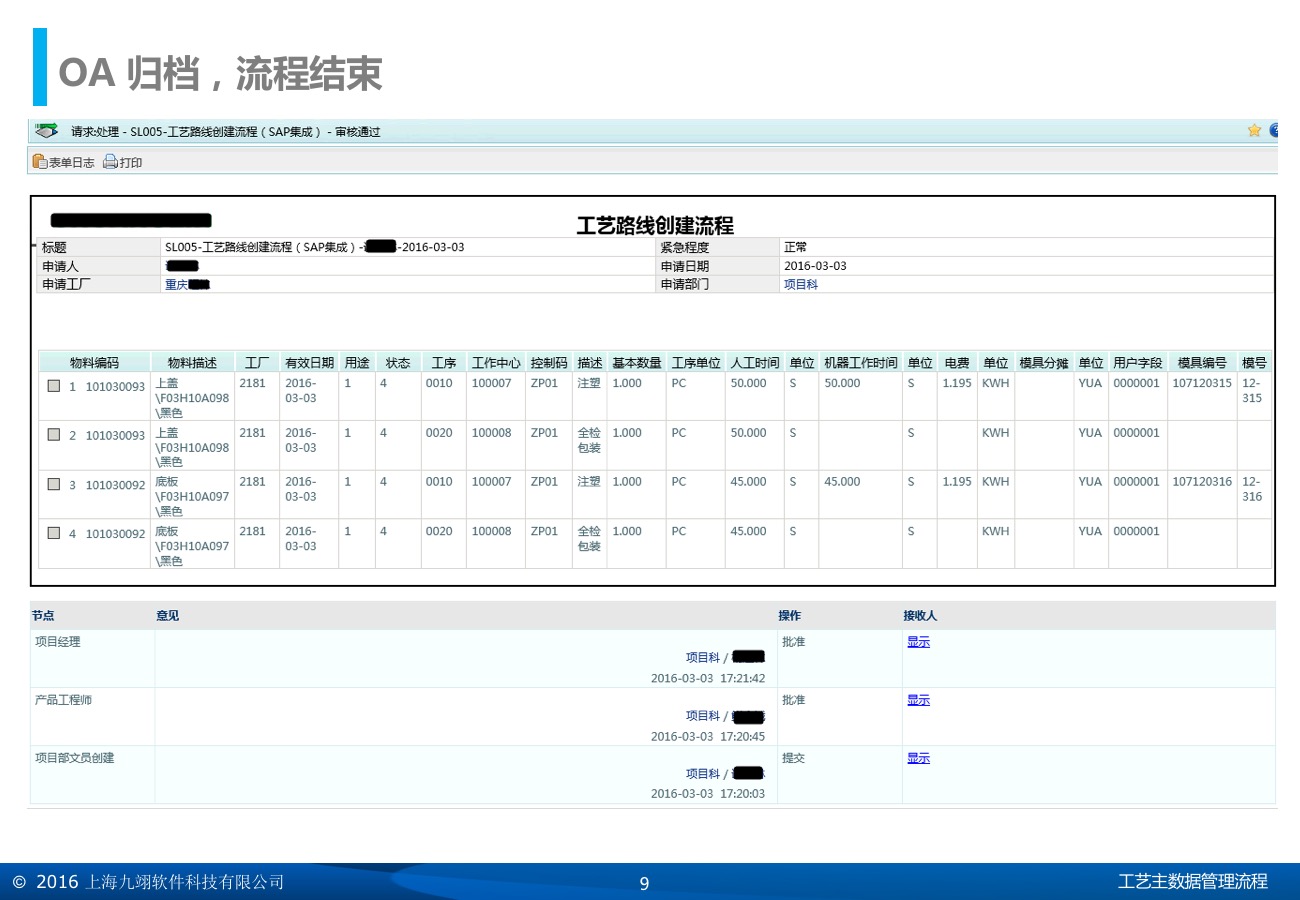Viewport: 1300px width, 900px height.
Task: Click the SL005 title value field
Action: [408, 247]
